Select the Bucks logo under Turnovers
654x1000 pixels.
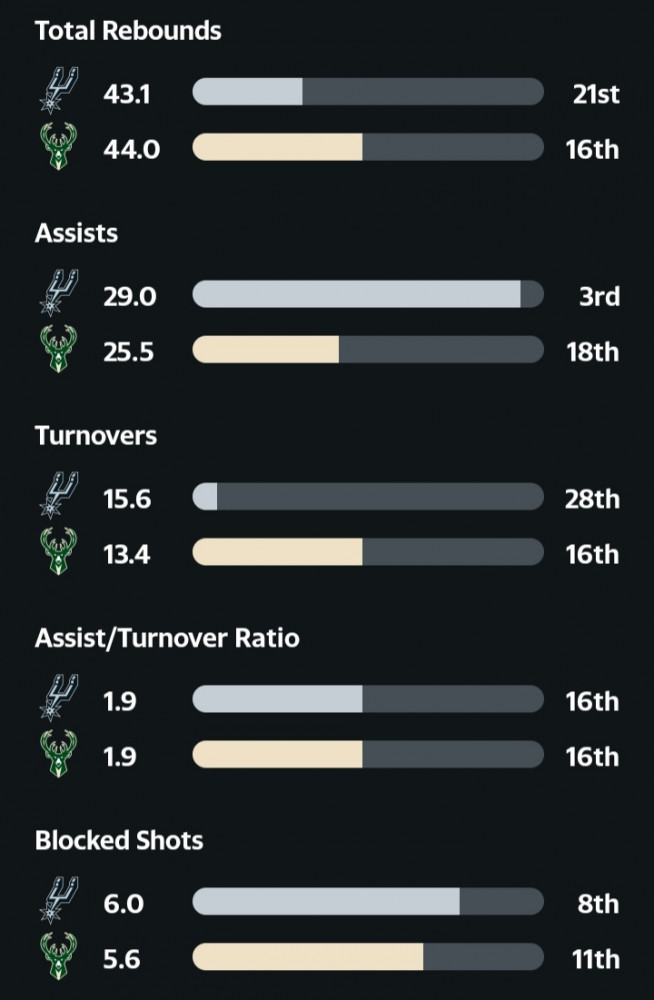(58, 553)
